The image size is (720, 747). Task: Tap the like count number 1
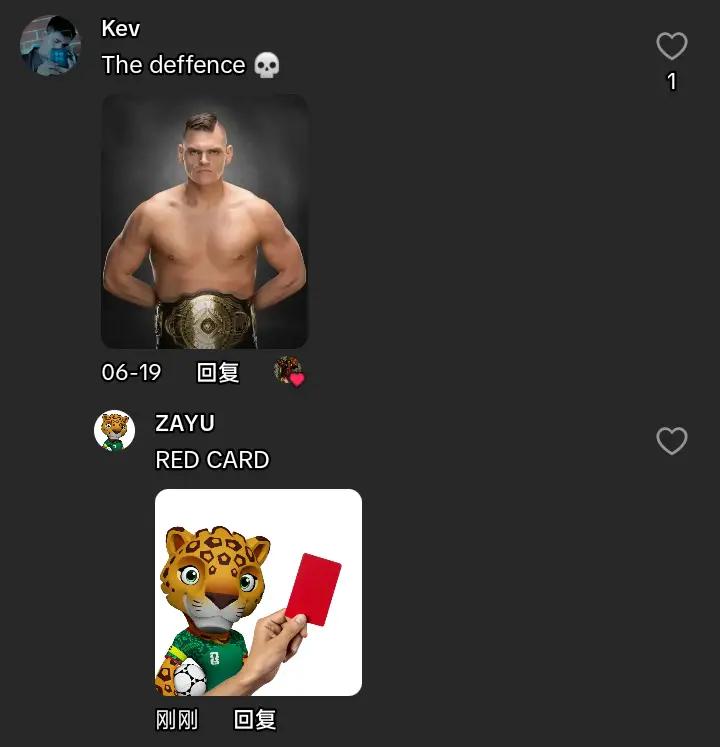tap(671, 81)
